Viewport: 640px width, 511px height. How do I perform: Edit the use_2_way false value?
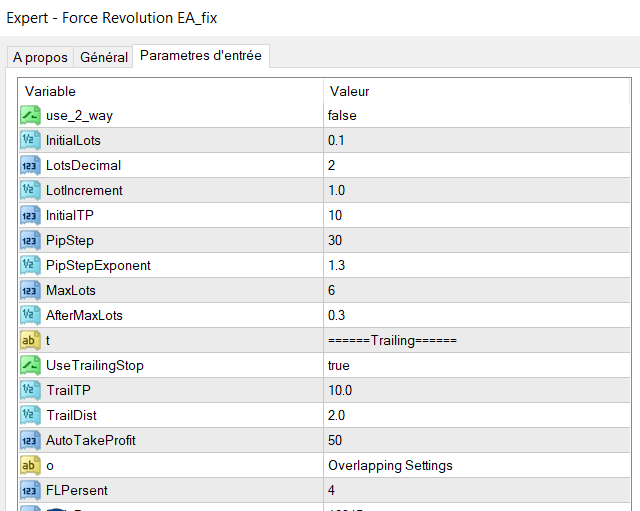[x=342, y=115]
